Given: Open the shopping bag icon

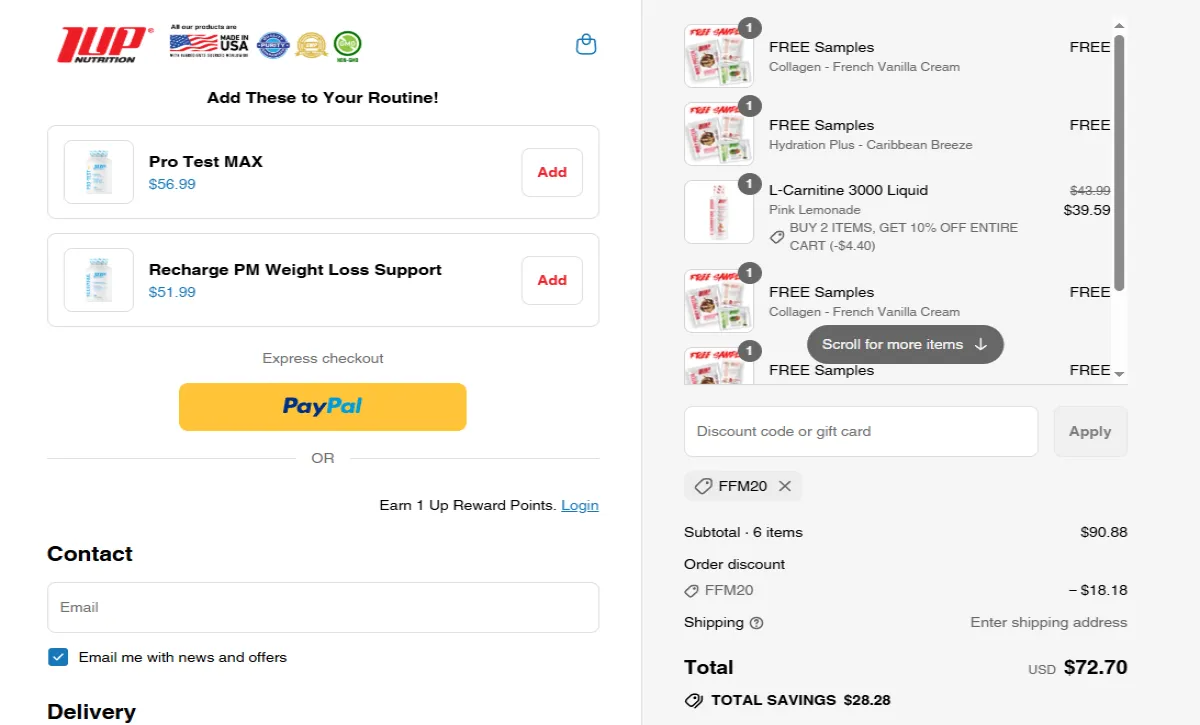Looking at the screenshot, I should [586, 44].
